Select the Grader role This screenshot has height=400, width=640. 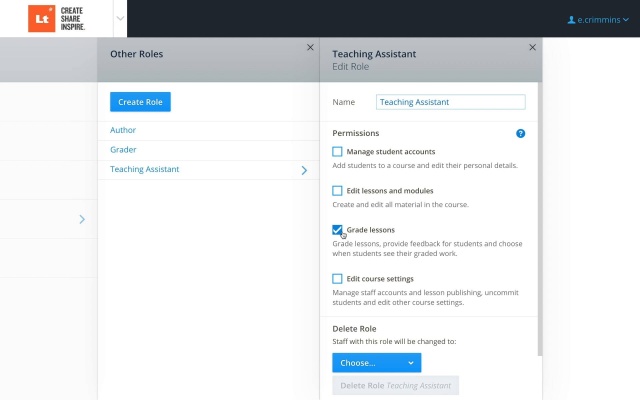(123, 149)
